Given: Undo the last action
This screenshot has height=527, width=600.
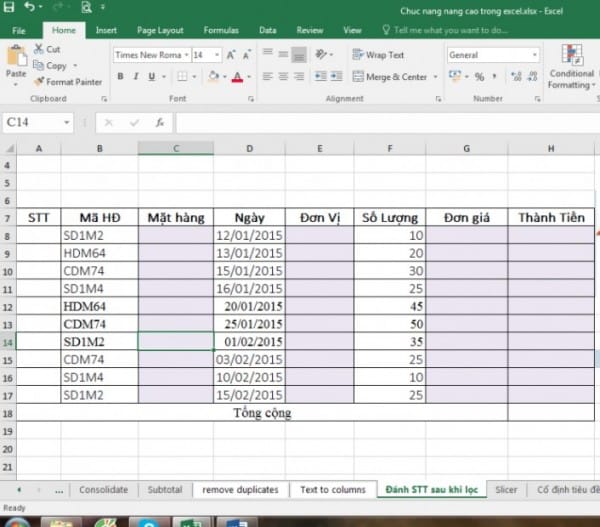Looking at the screenshot, I should [29, 7].
